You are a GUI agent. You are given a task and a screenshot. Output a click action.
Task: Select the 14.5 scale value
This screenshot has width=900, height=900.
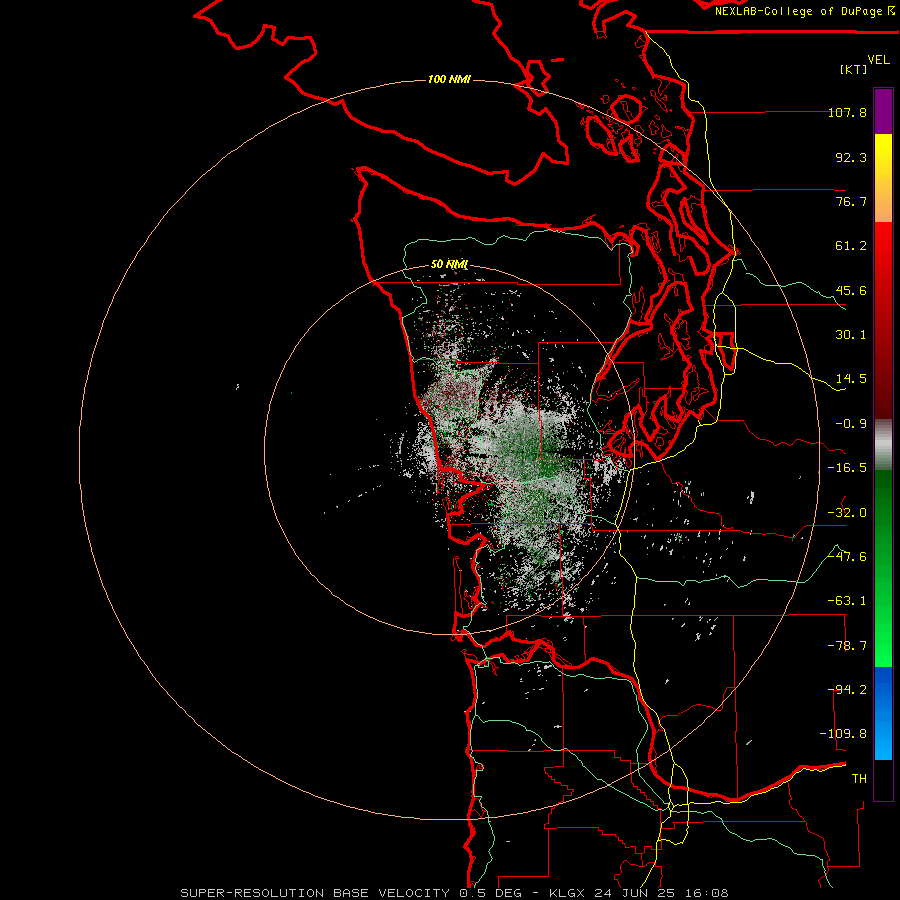[851, 379]
